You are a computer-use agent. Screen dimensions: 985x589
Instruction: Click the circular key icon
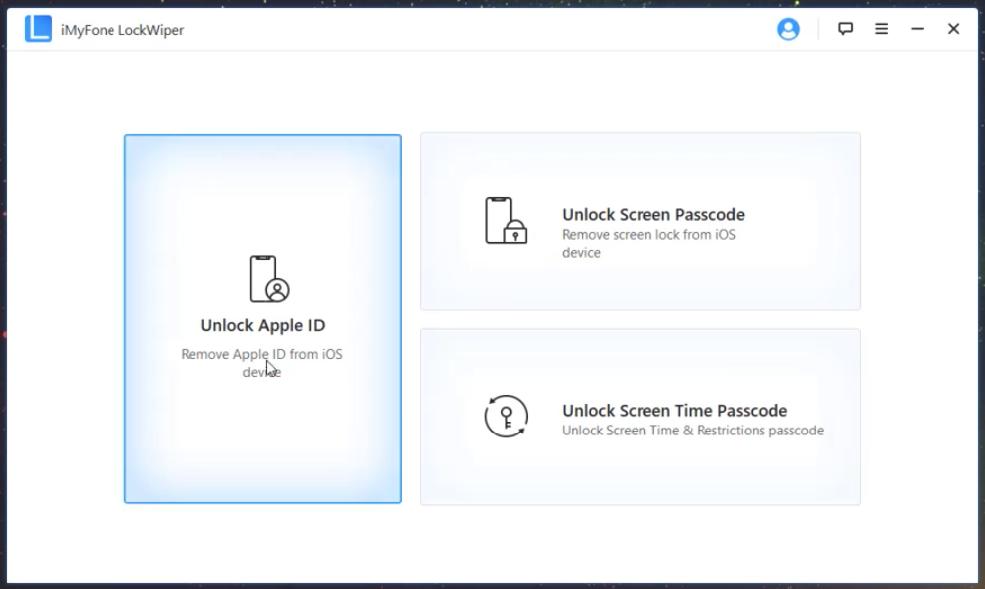click(506, 416)
